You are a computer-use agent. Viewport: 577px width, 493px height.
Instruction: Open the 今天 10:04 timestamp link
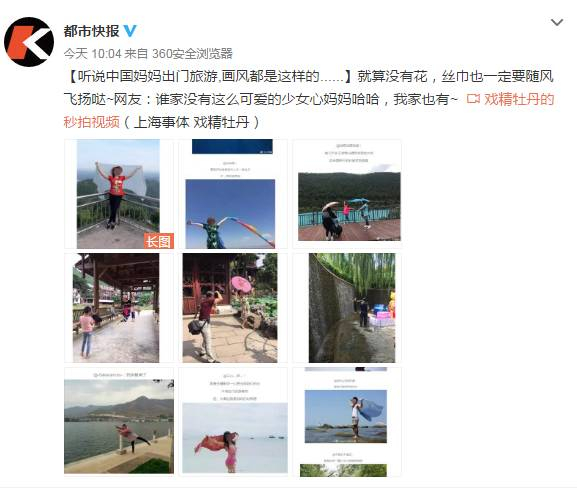(x=92, y=54)
